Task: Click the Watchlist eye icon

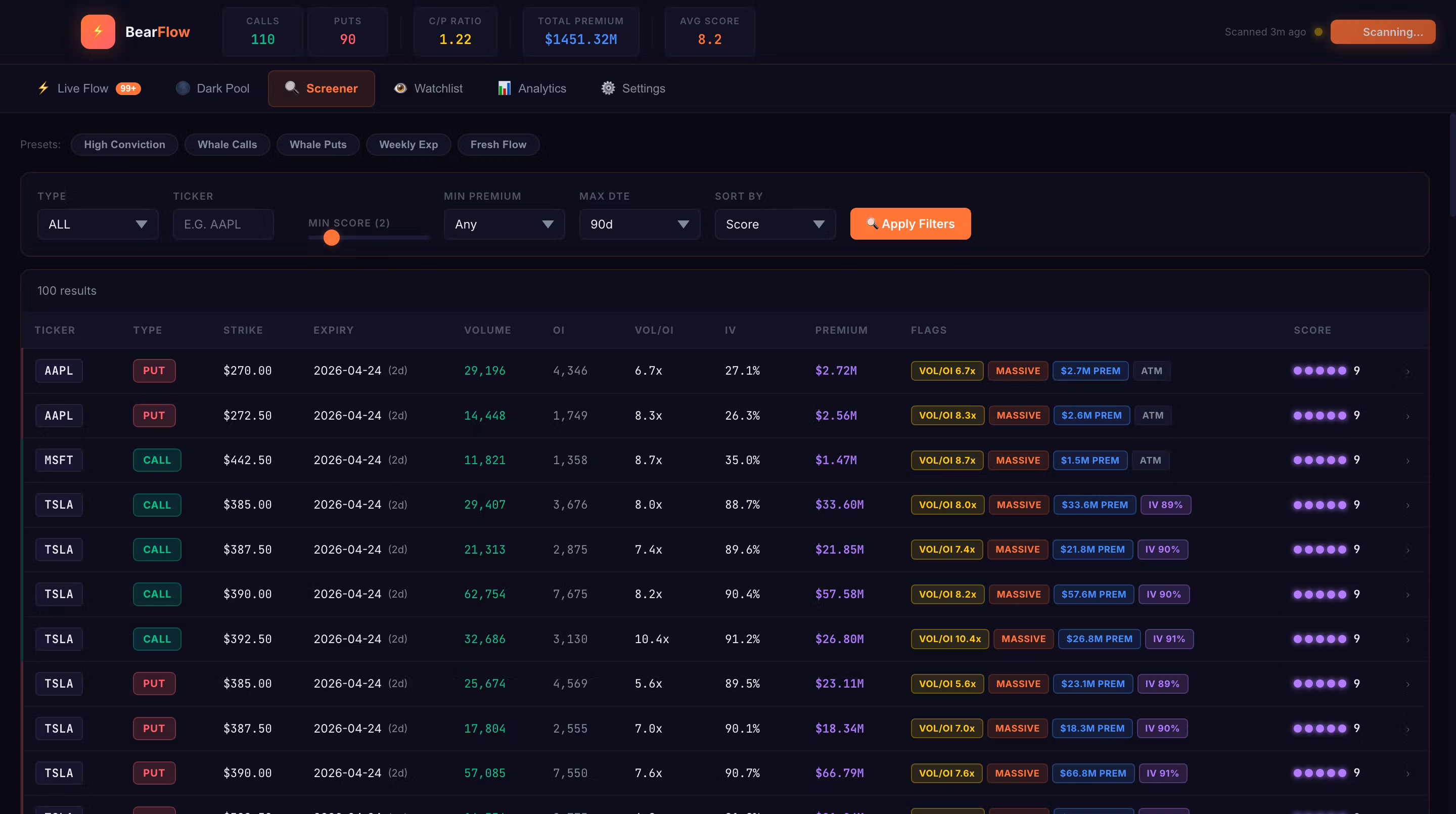Action: click(400, 88)
